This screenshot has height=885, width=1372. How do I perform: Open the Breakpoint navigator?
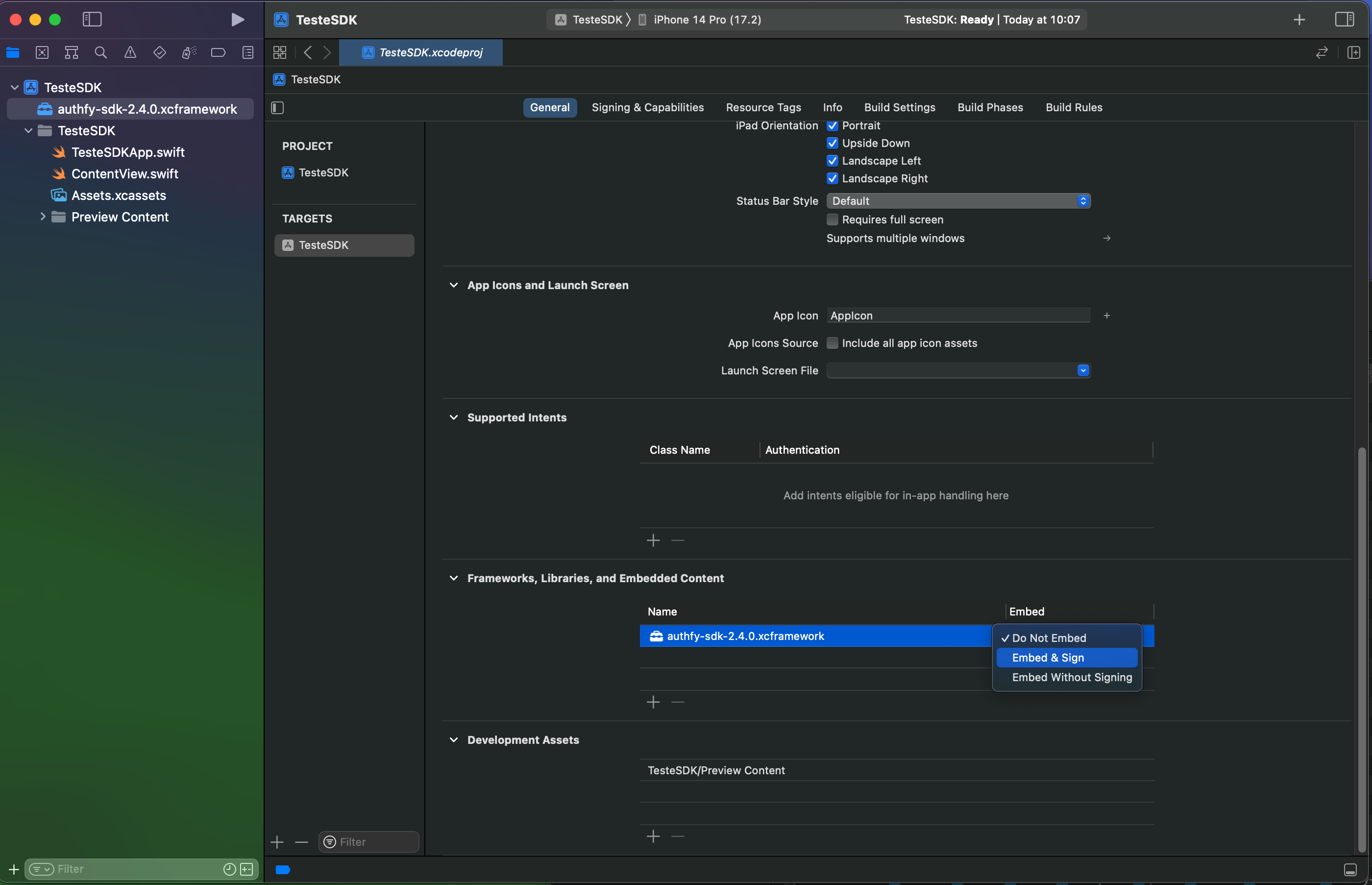pos(219,53)
